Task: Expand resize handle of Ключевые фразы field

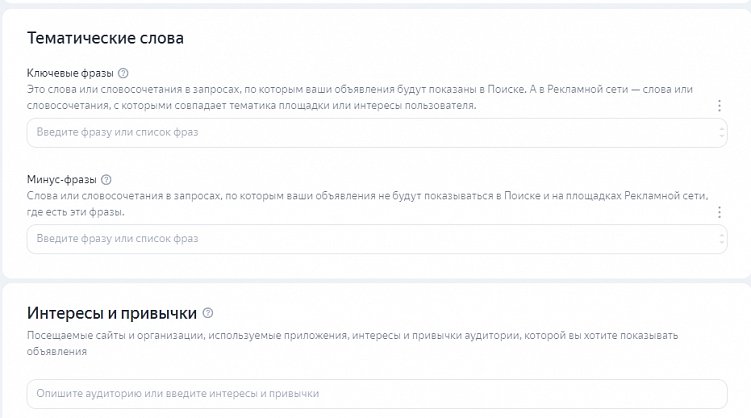Action: pos(722,133)
